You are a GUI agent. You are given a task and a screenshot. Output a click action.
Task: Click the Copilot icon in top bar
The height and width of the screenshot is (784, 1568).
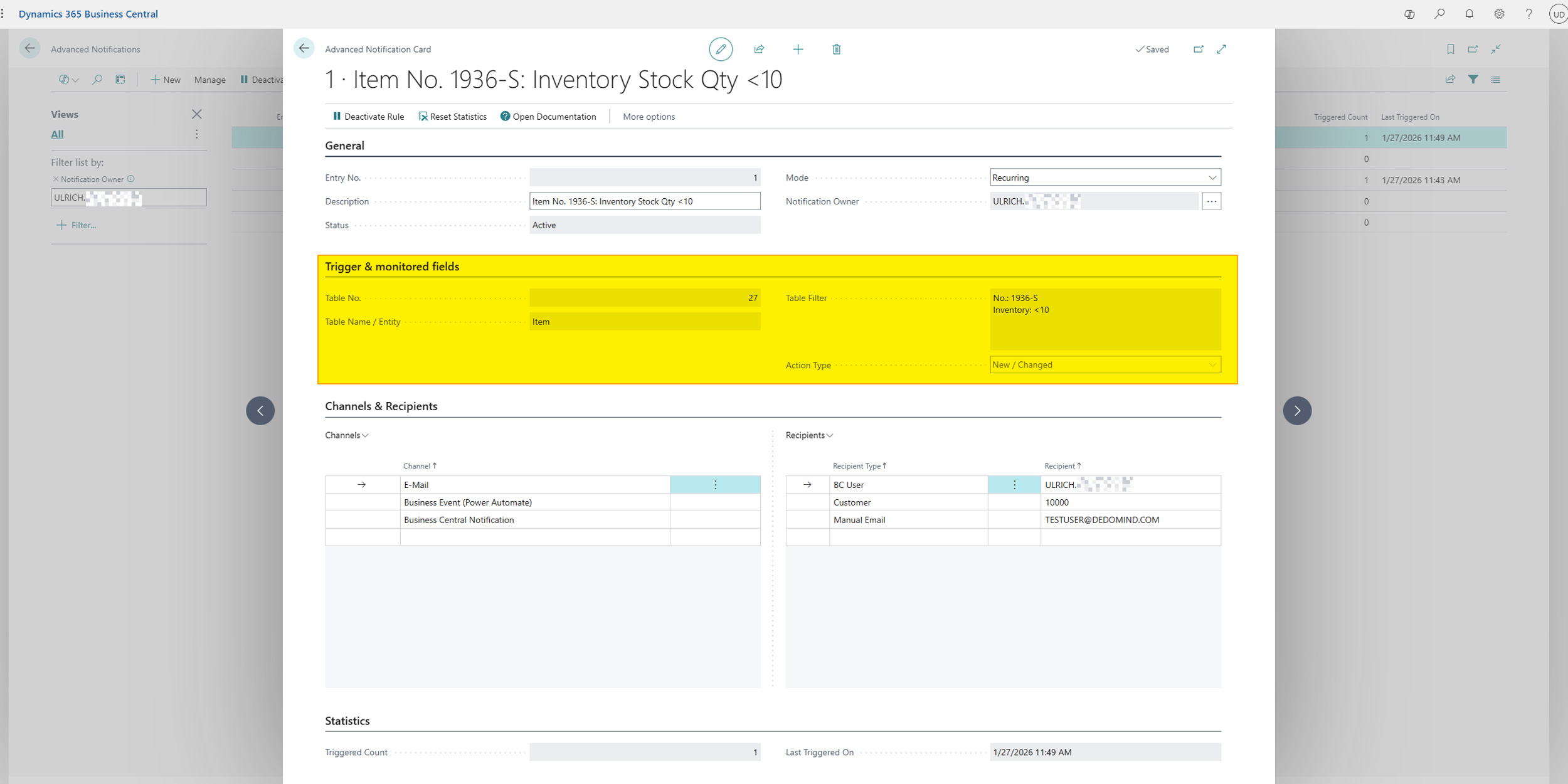pos(1409,14)
